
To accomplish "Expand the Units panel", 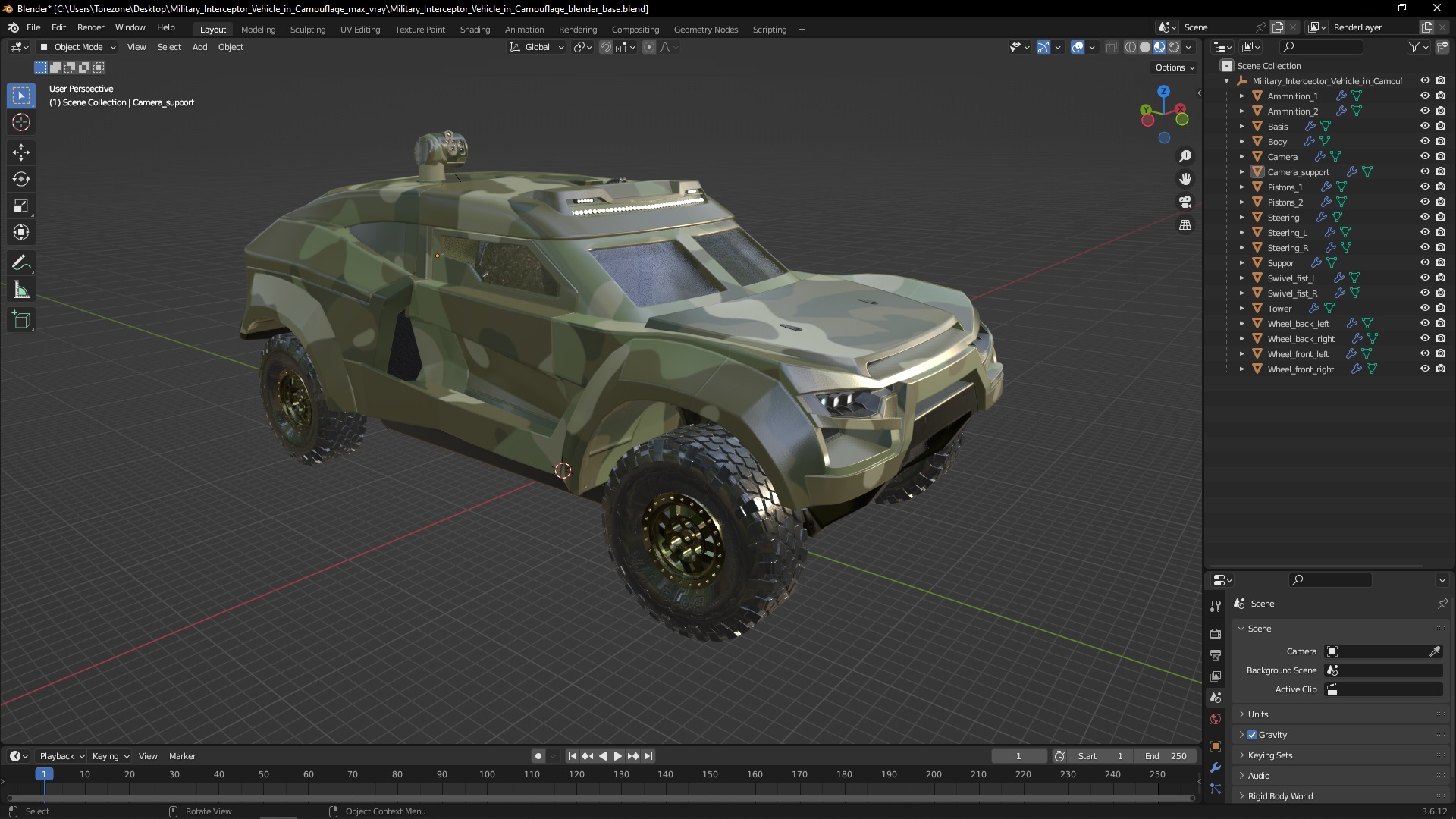I will click(x=1258, y=714).
